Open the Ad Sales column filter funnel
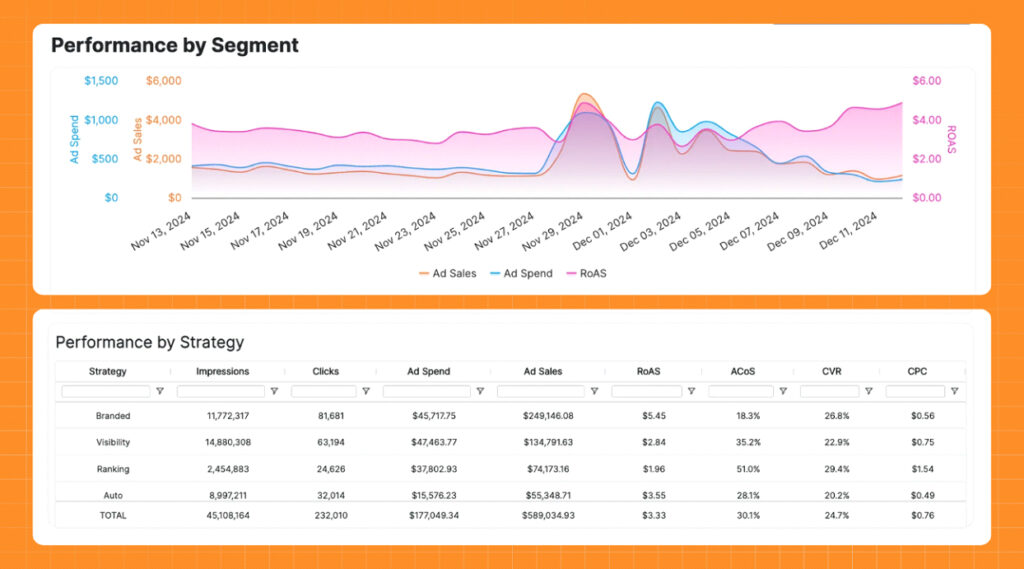Viewport: 1024px width, 569px height. 594,392
